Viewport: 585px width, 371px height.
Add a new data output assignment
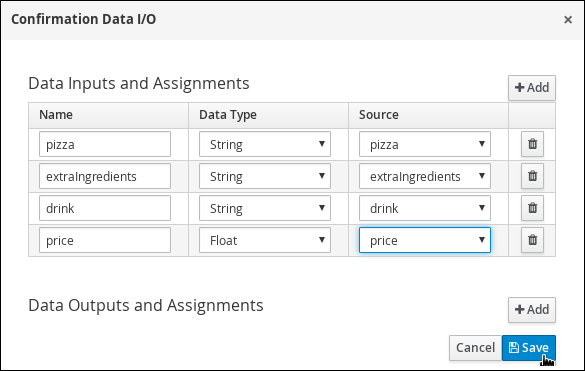532,310
